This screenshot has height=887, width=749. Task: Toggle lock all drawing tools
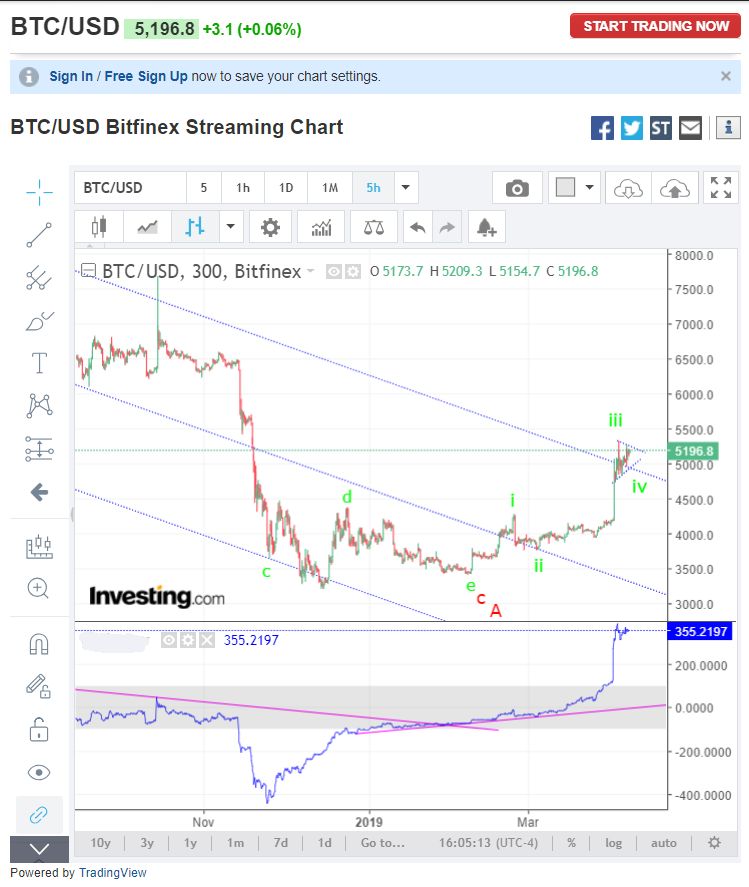click(x=39, y=729)
